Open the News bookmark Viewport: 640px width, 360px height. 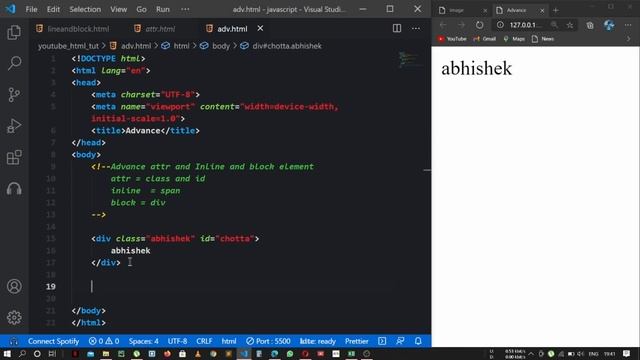pos(543,39)
